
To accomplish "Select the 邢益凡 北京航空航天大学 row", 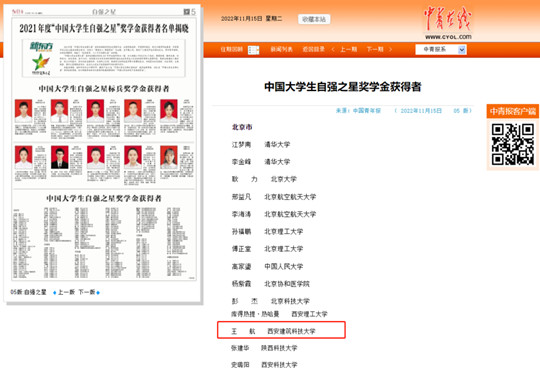I will click(x=274, y=197).
